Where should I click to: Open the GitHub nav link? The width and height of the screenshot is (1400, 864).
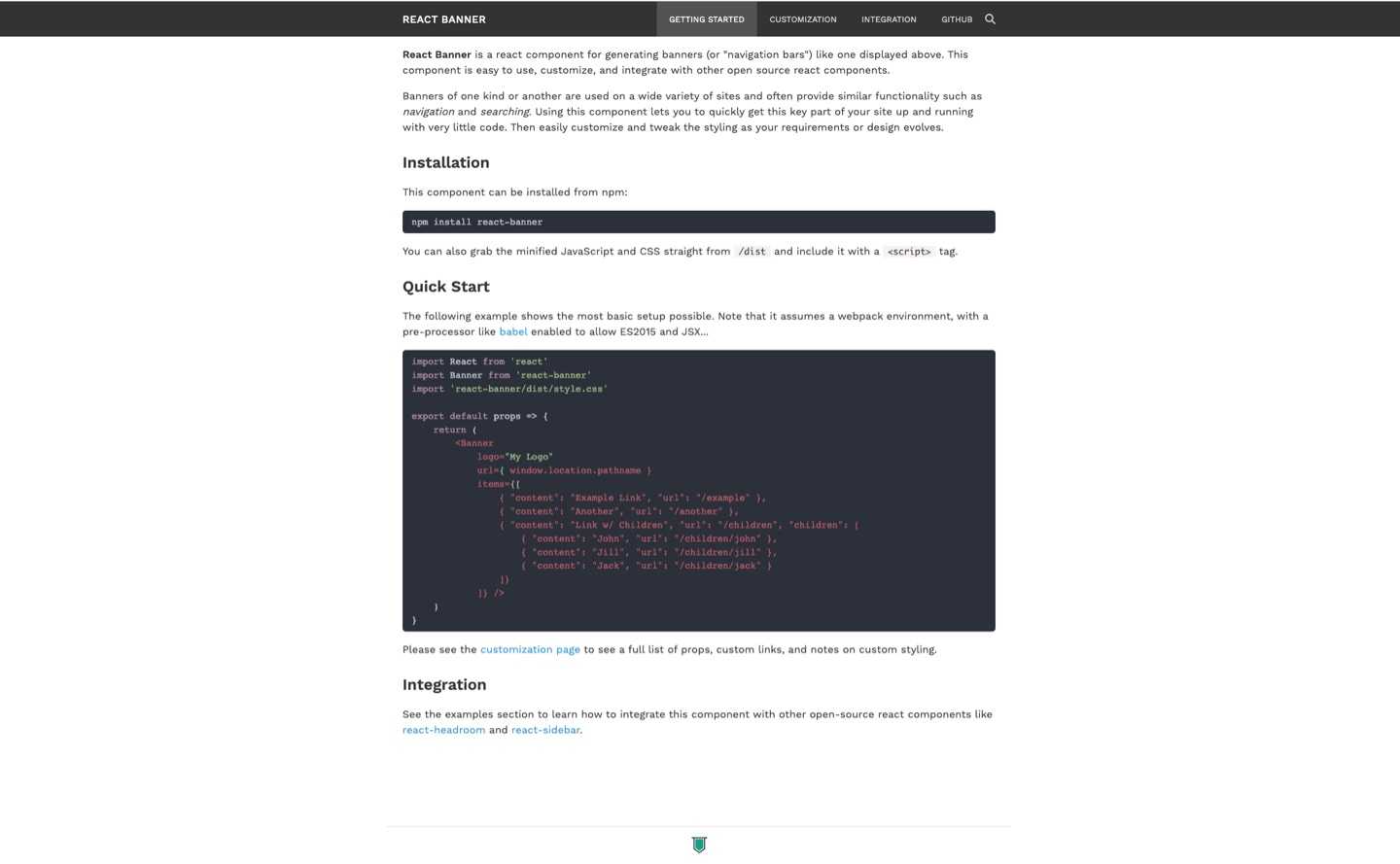point(957,19)
